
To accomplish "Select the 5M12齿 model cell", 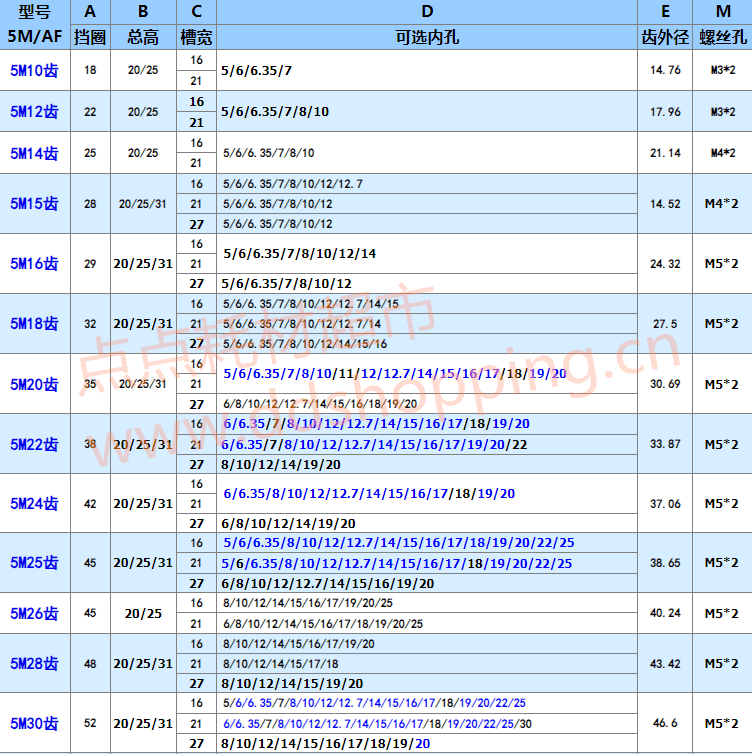I will tap(35, 112).
